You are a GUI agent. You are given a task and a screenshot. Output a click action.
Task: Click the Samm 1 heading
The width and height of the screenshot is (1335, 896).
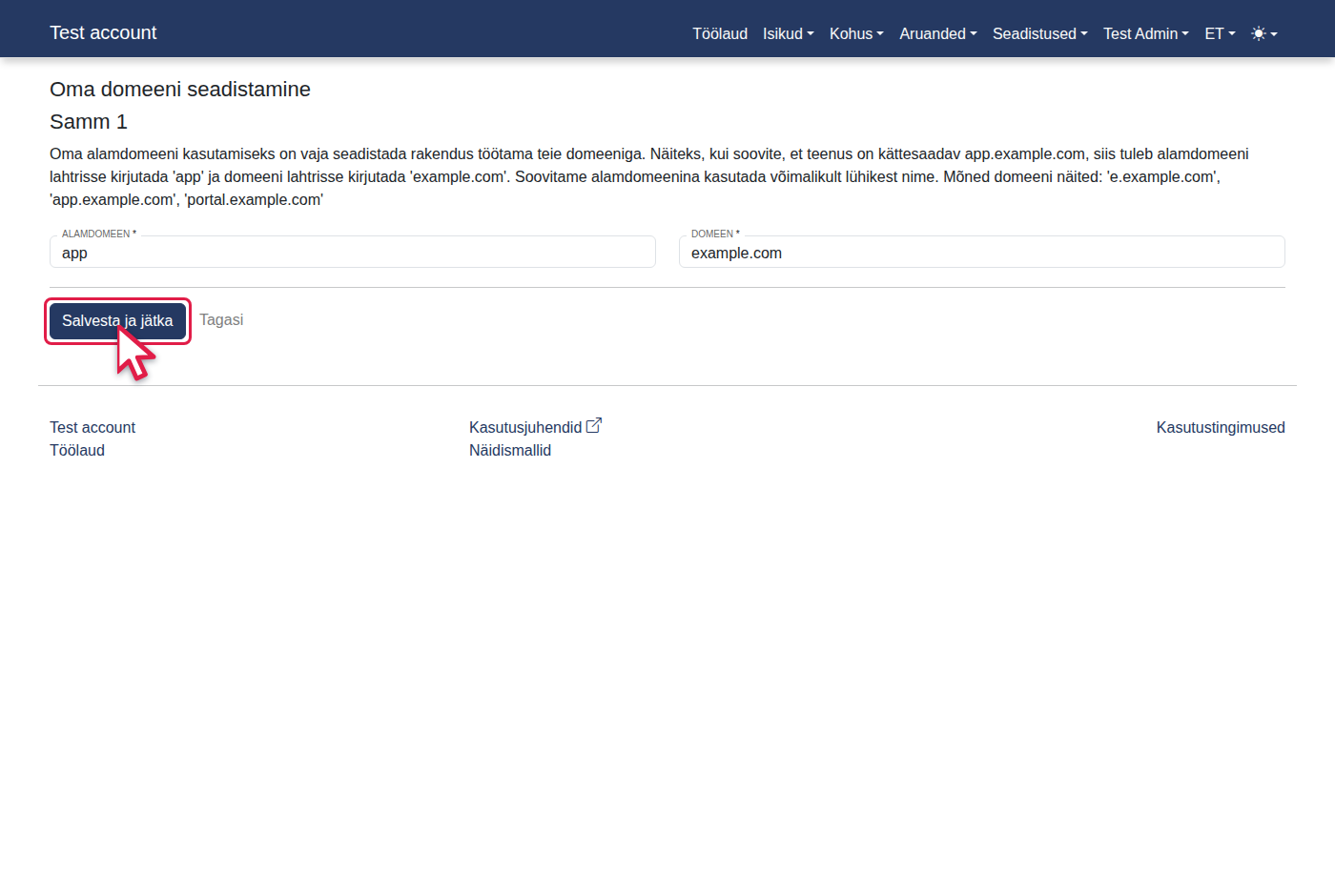tap(89, 122)
